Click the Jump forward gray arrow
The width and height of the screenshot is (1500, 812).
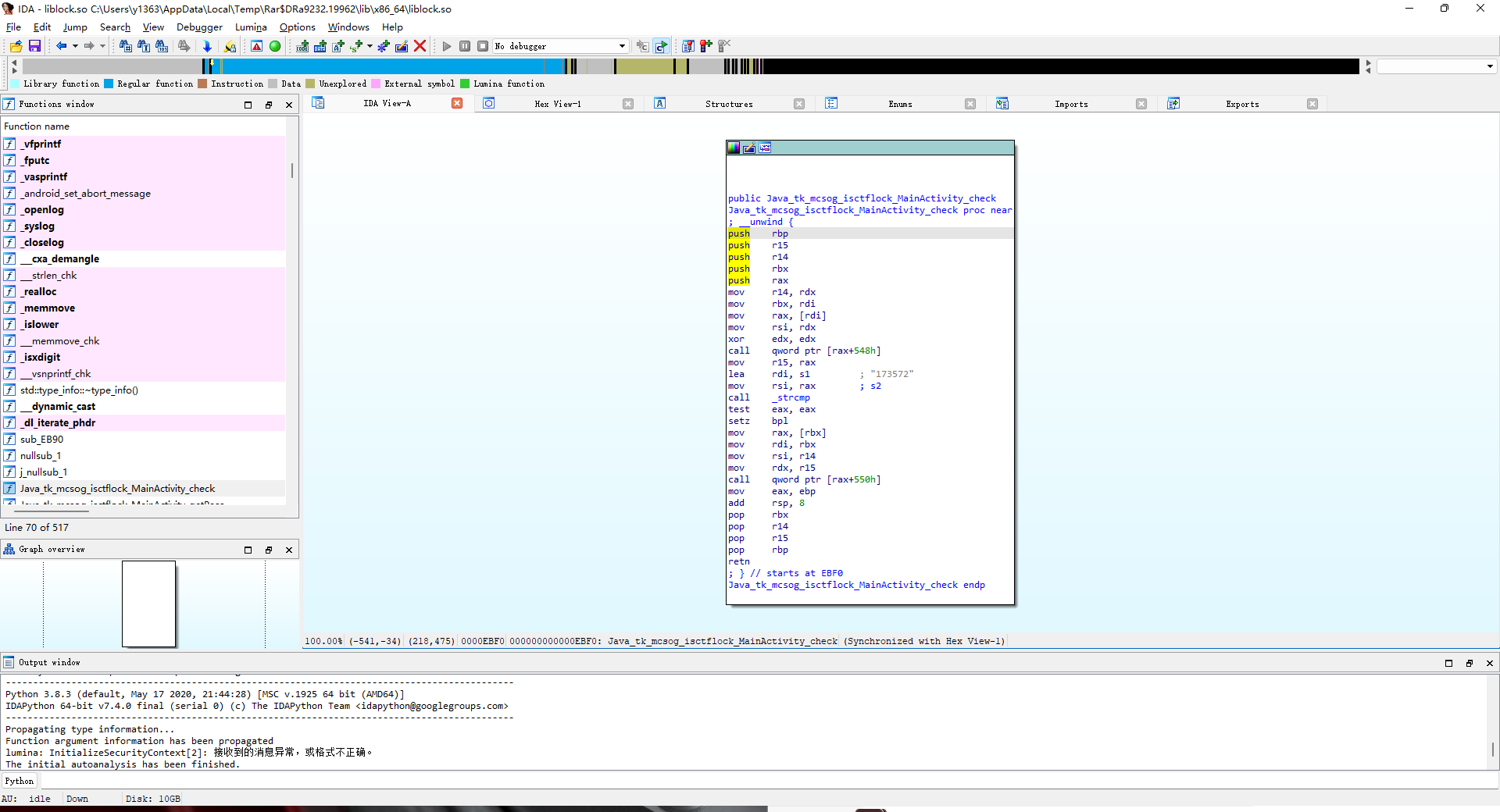tap(89, 46)
